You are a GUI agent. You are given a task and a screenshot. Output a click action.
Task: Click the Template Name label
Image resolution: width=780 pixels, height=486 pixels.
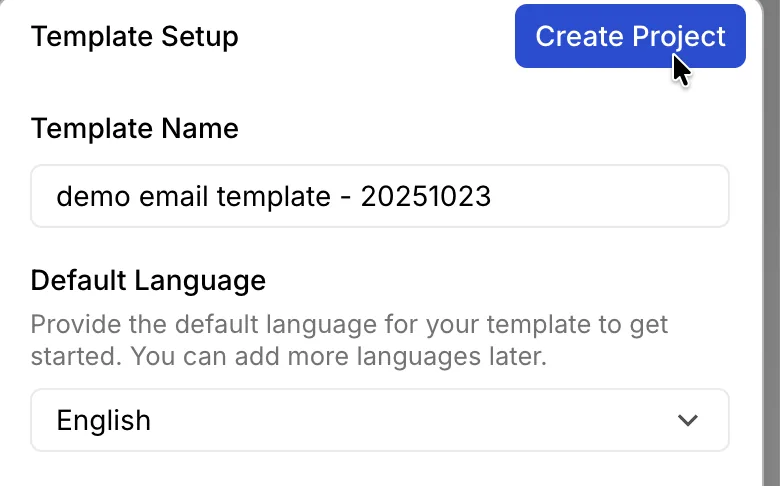[x=135, y=128]
